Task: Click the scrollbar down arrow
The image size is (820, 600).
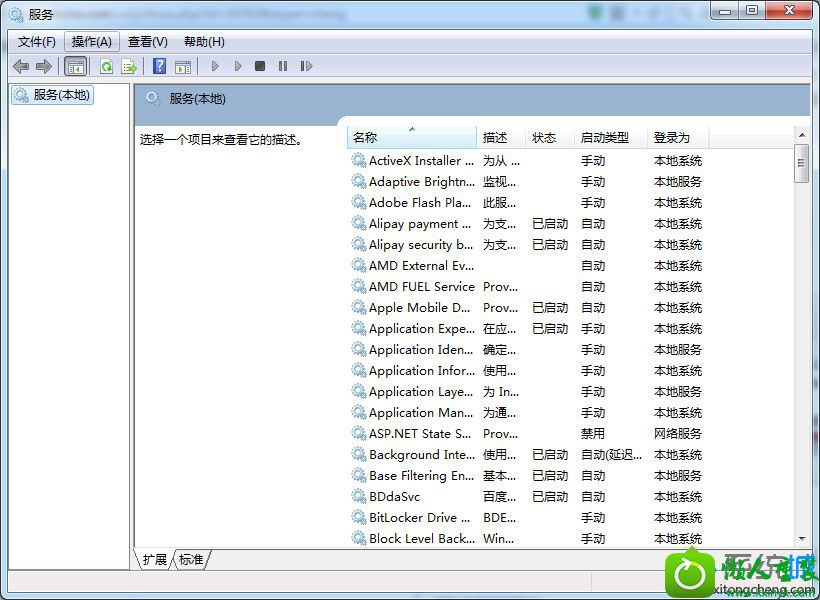Action: click(802, 538)
